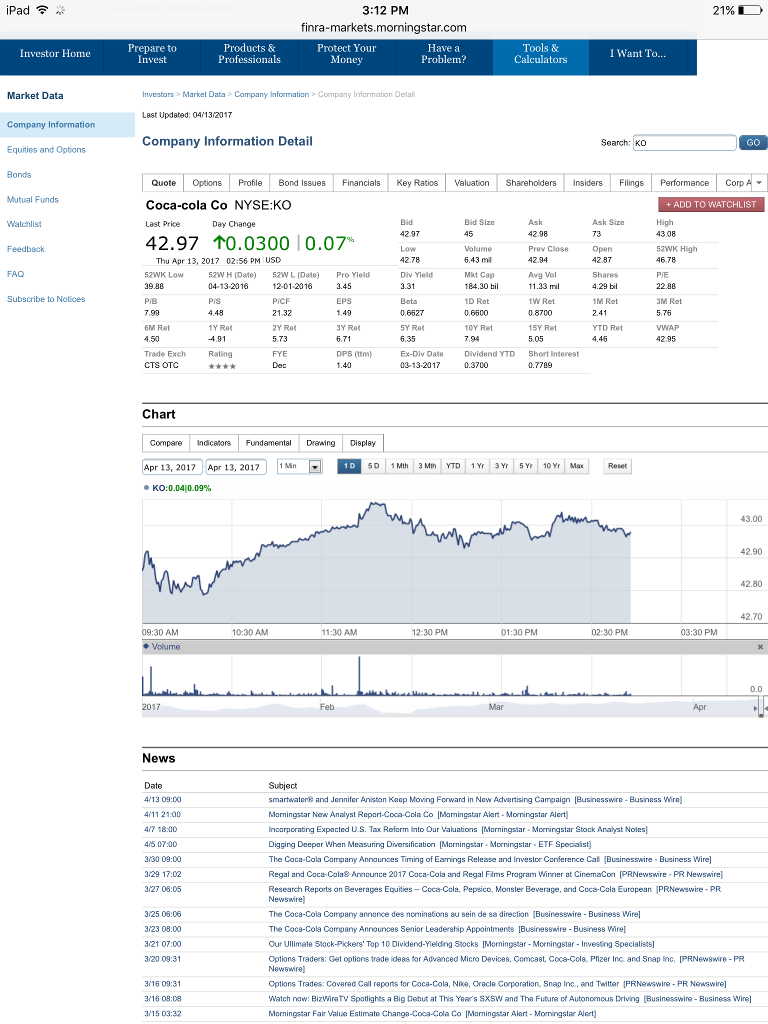Open Subscribe to Notices link

(x=46, y=299)
